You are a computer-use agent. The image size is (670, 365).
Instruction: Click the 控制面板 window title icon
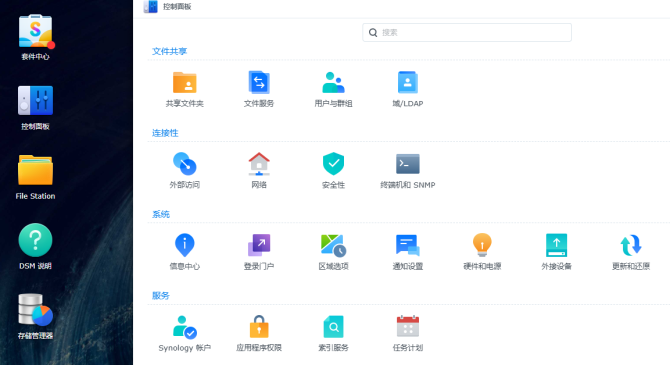(150, 6)
